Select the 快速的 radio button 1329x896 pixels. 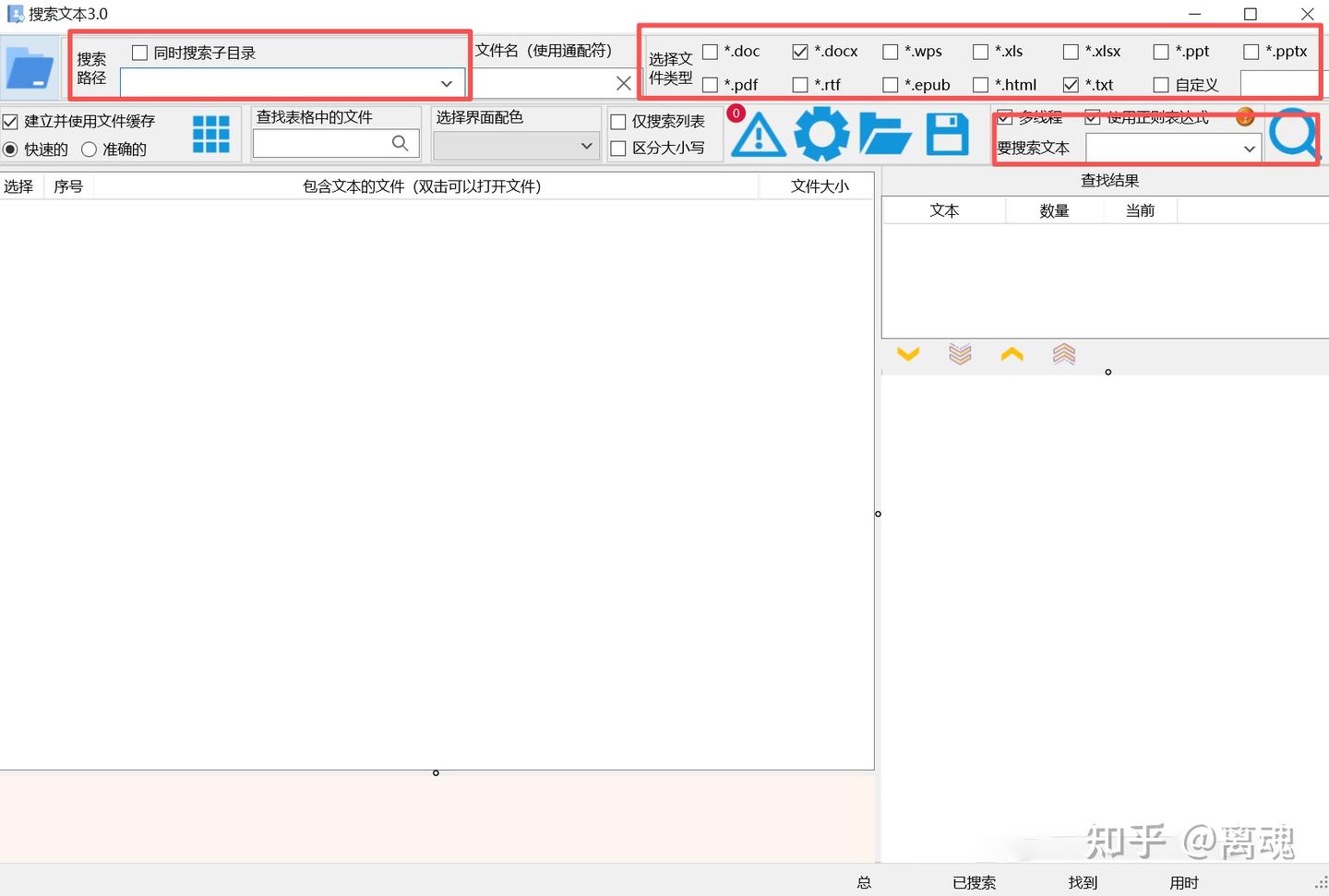click(10, 149)
